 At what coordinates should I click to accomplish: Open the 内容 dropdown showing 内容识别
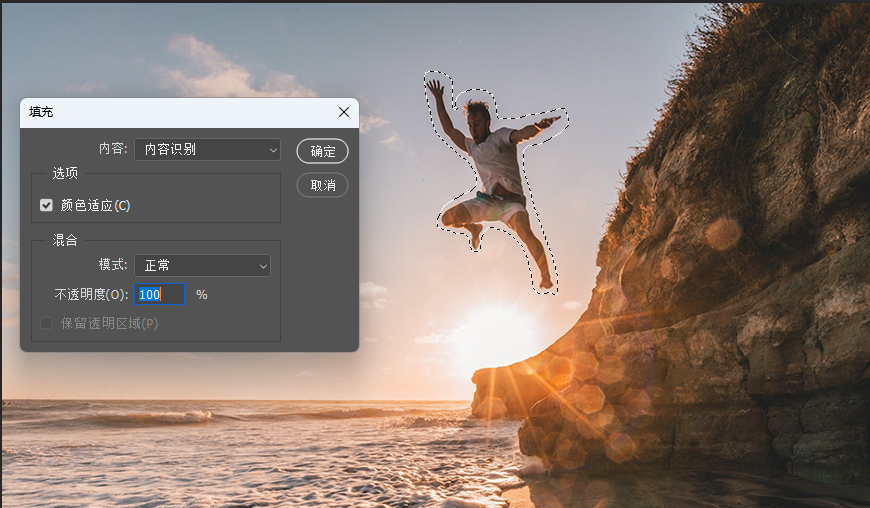207,149
